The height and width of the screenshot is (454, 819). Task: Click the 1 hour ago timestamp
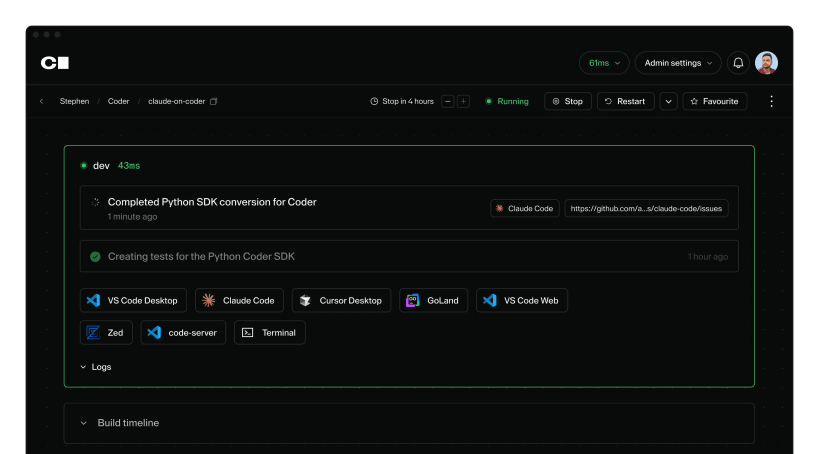pyautogui.click(x=708, y=257)
